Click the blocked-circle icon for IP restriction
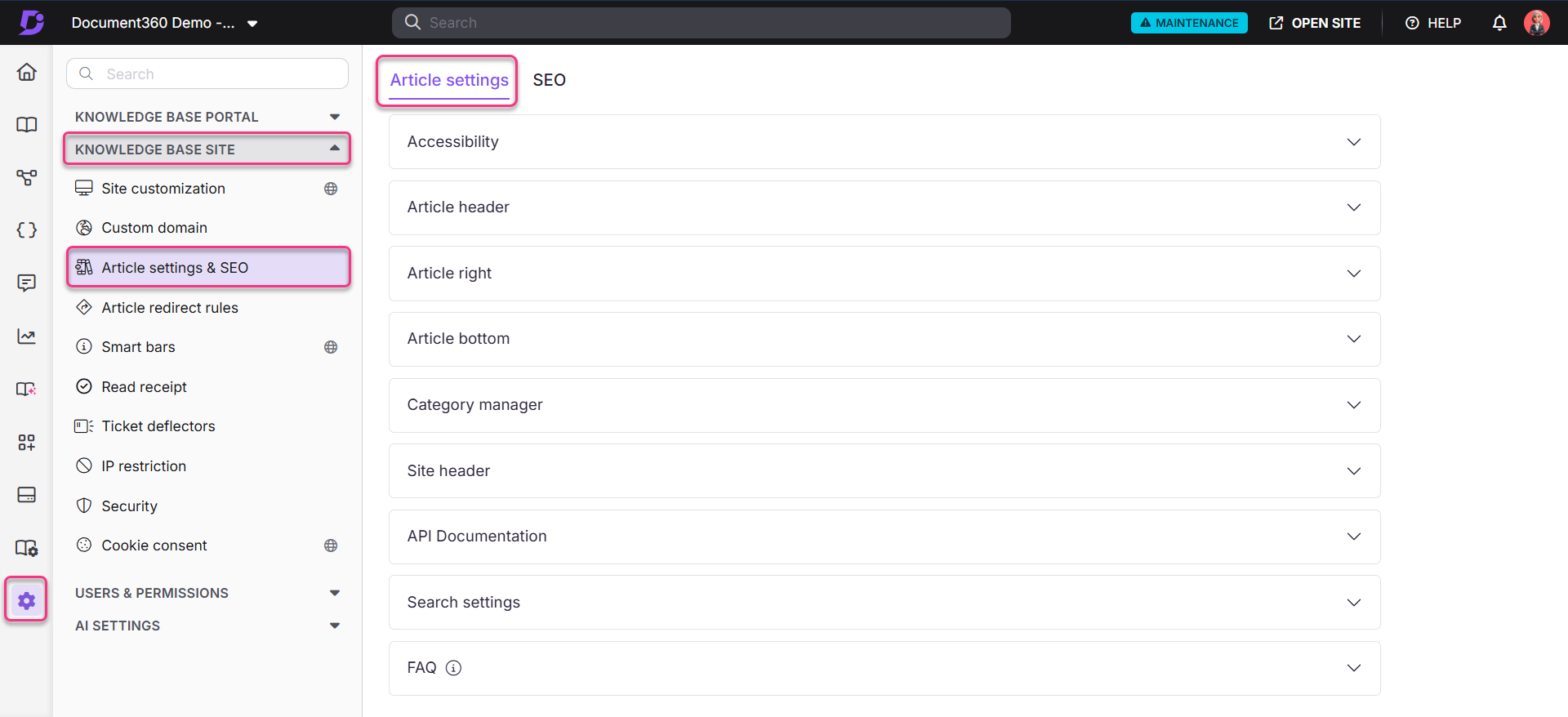The height and width of the screenshot is (717, 1568). 84,465
